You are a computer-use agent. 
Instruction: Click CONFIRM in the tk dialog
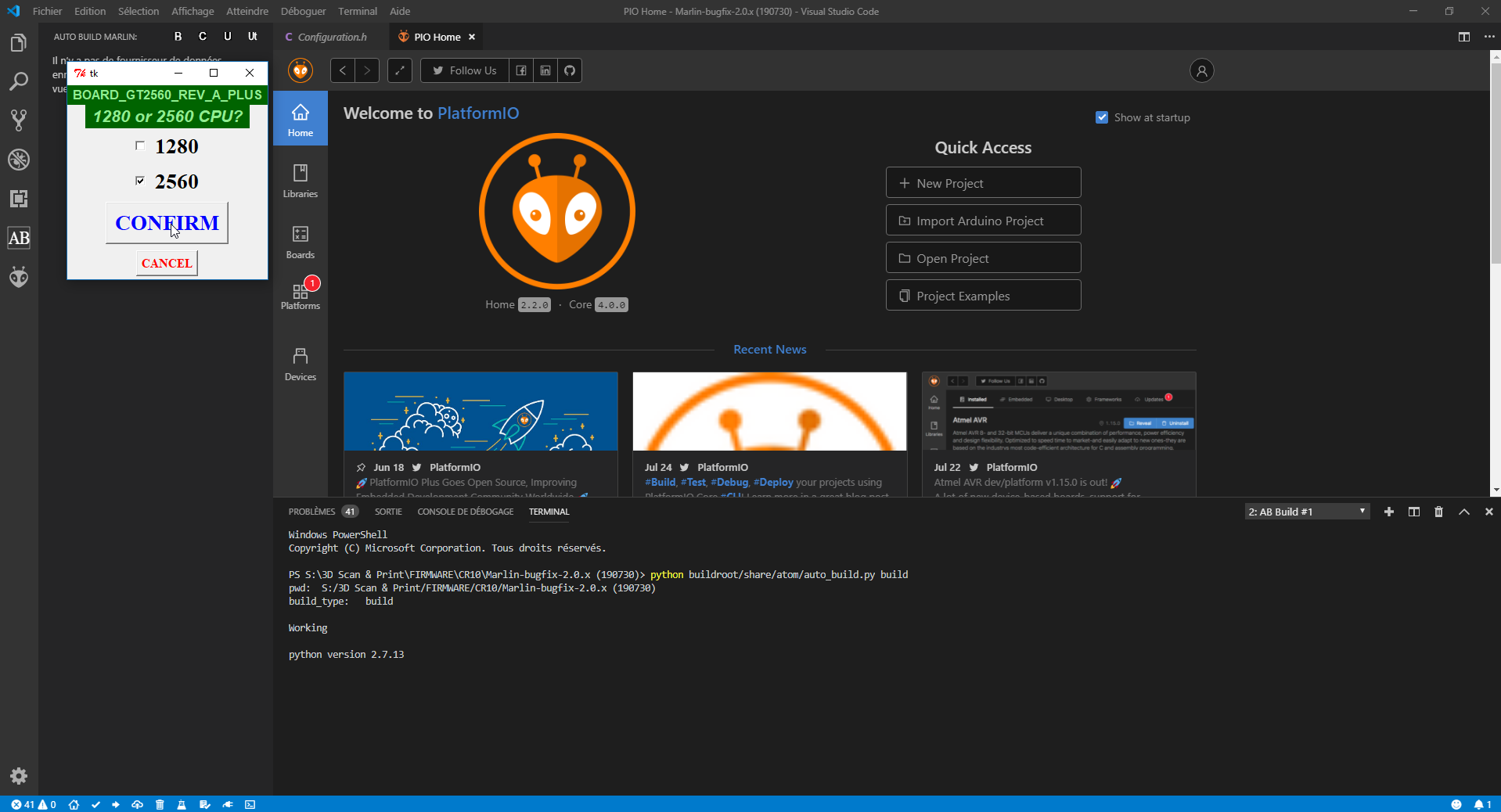pos(167,223)
